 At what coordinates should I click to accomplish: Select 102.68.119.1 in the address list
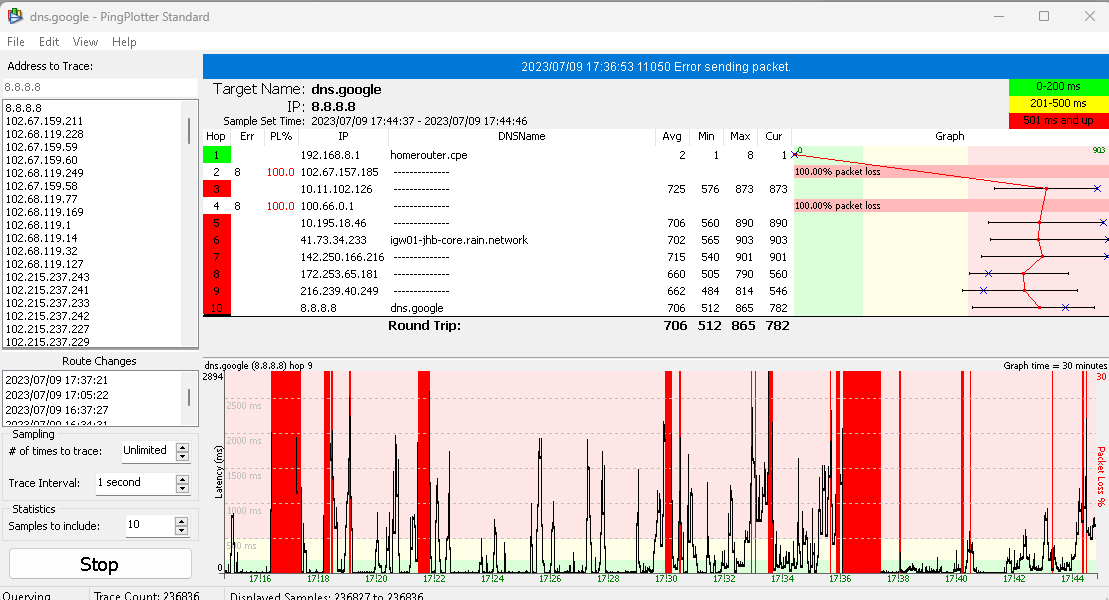tap(38, 225)
